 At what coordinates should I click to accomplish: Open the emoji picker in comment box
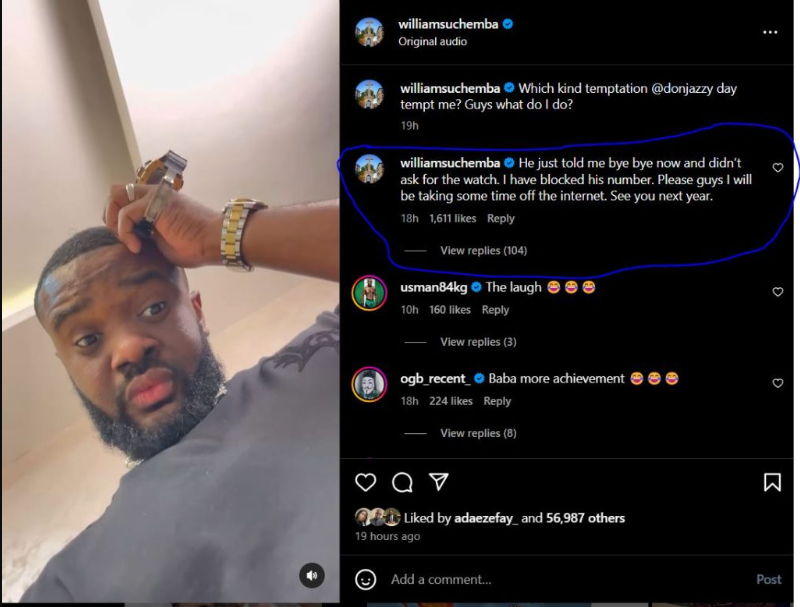point(366,579)
